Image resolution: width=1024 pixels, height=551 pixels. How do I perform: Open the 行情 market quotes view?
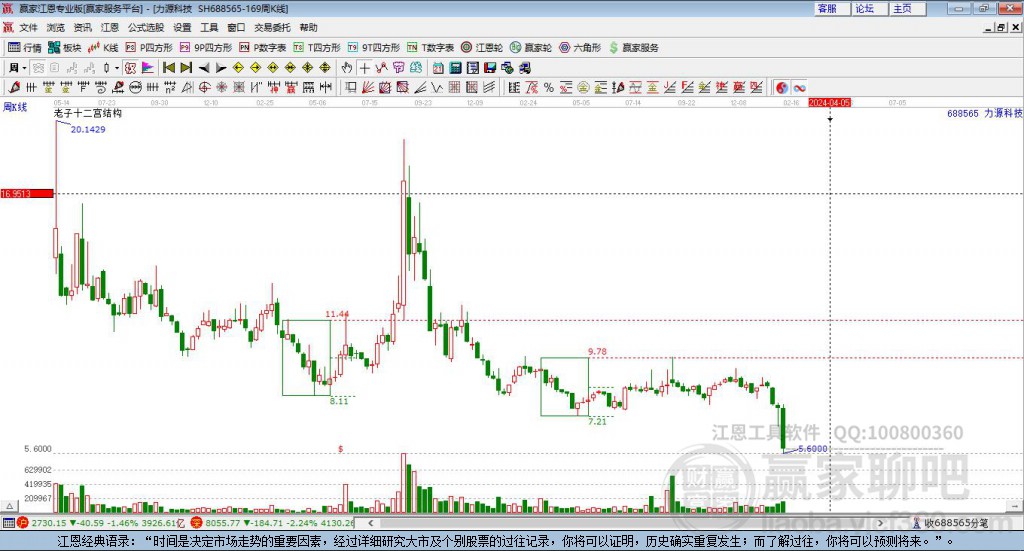point(25,48)
